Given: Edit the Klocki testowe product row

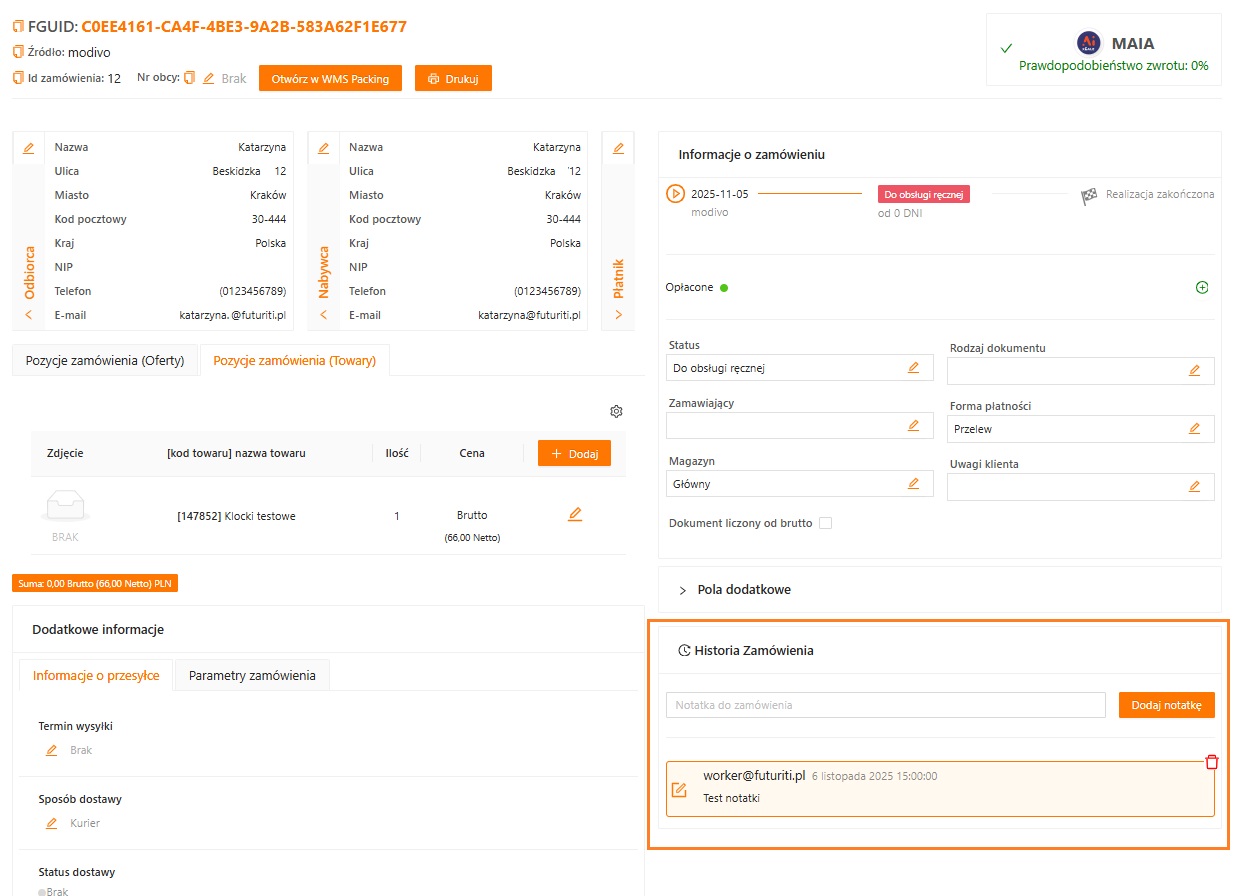Looking at the screenshot, I should point(574,514).
